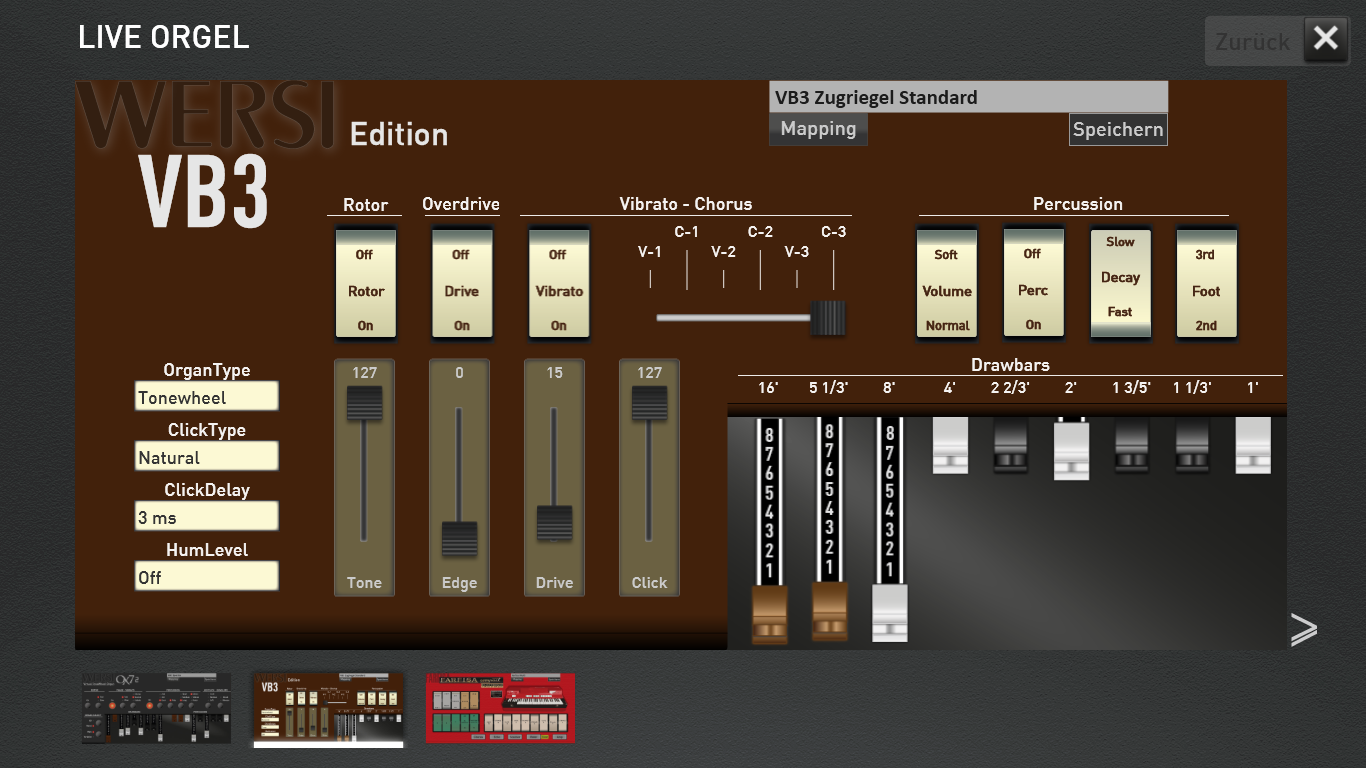The width and height of the screenshot is (1366, 768).
Task: Click the Mapping button
Action: pyautogui.click(x=818, y=129)
